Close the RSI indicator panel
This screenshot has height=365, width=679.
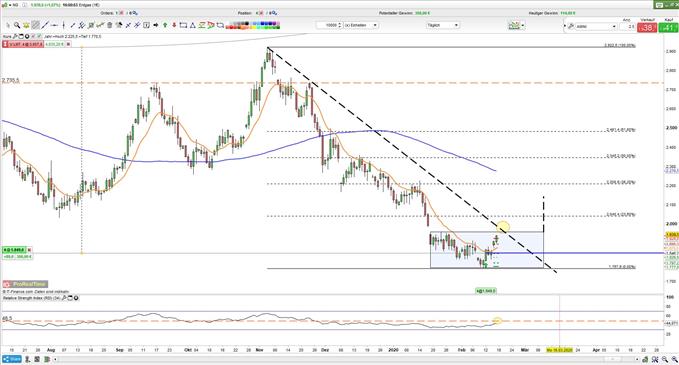coord(76,298)
